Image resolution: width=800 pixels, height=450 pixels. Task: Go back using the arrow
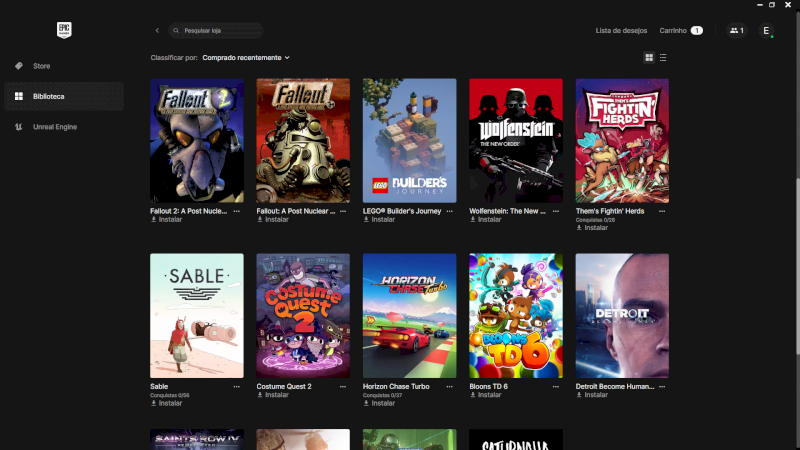157,31
